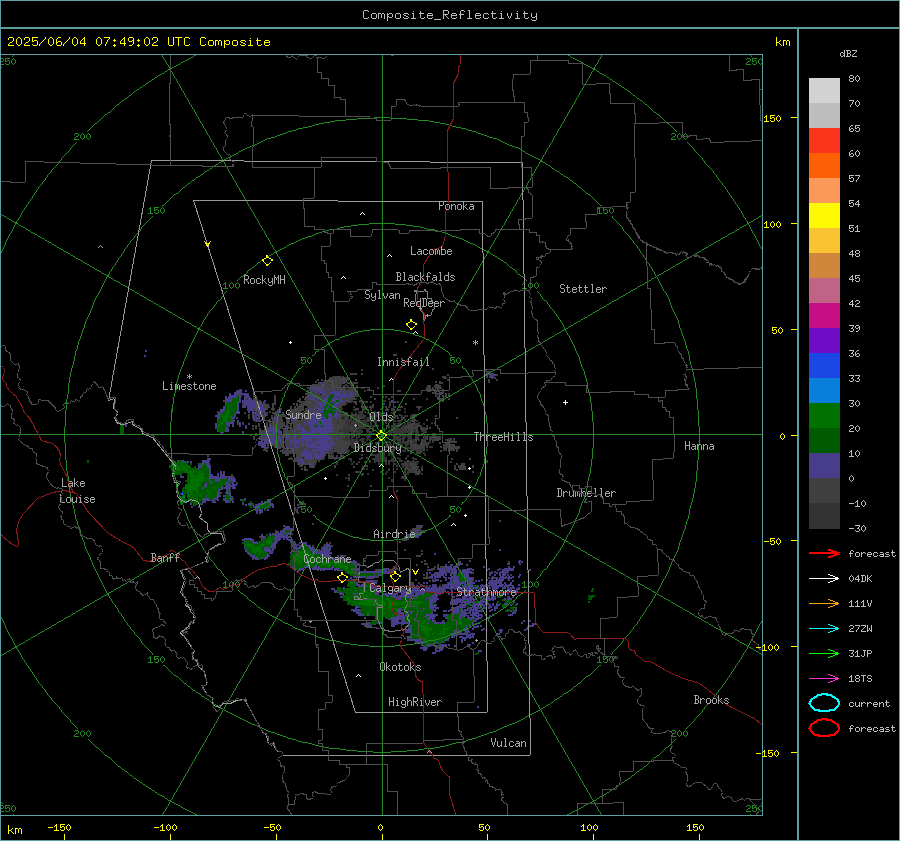Click the Brooks label
This screenshot has height=841, width=900.
[x=711, y=700]
